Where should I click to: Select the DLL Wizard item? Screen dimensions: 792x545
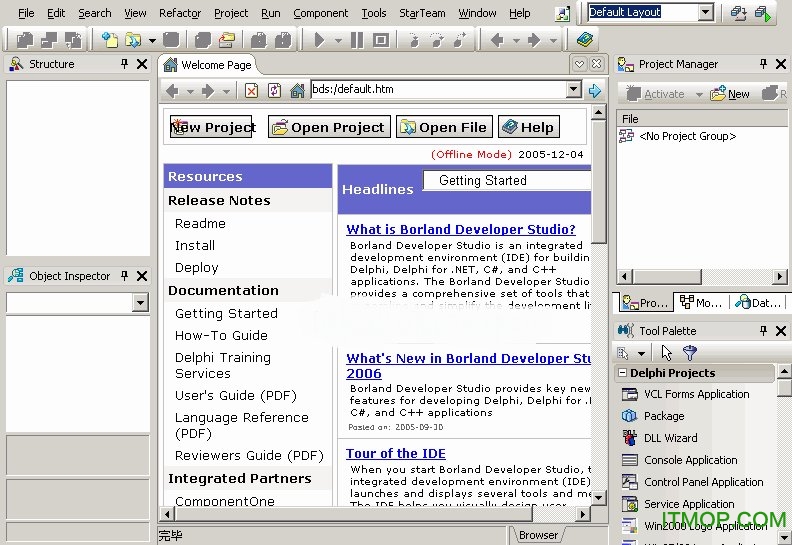[670, 438]
